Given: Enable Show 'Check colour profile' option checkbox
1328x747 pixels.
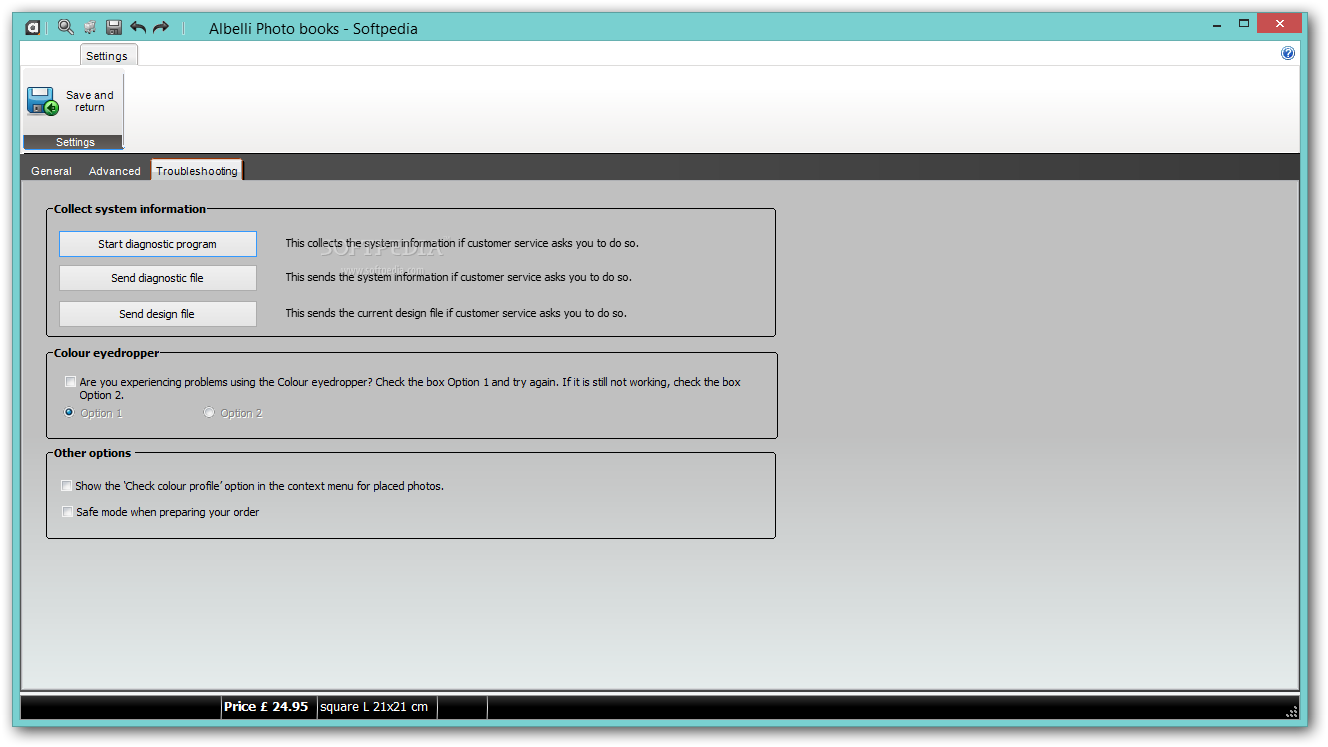Looking at the screenshot, I should click(x=67, y=486).
